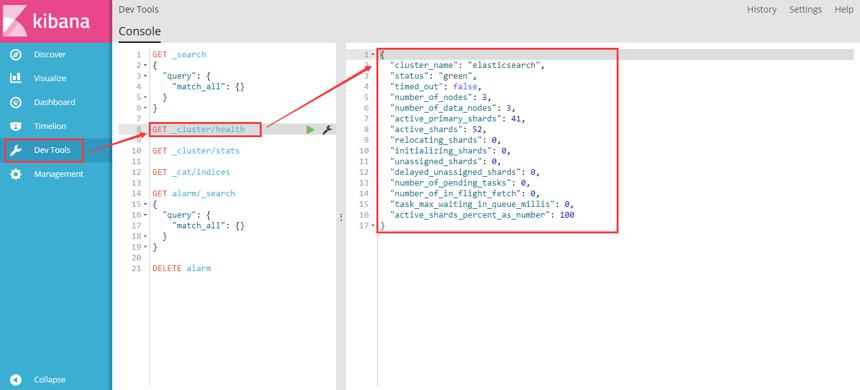Place cursor on DELETE alarm line
Viewport: 860px width, 390px height.
point(182,268)
